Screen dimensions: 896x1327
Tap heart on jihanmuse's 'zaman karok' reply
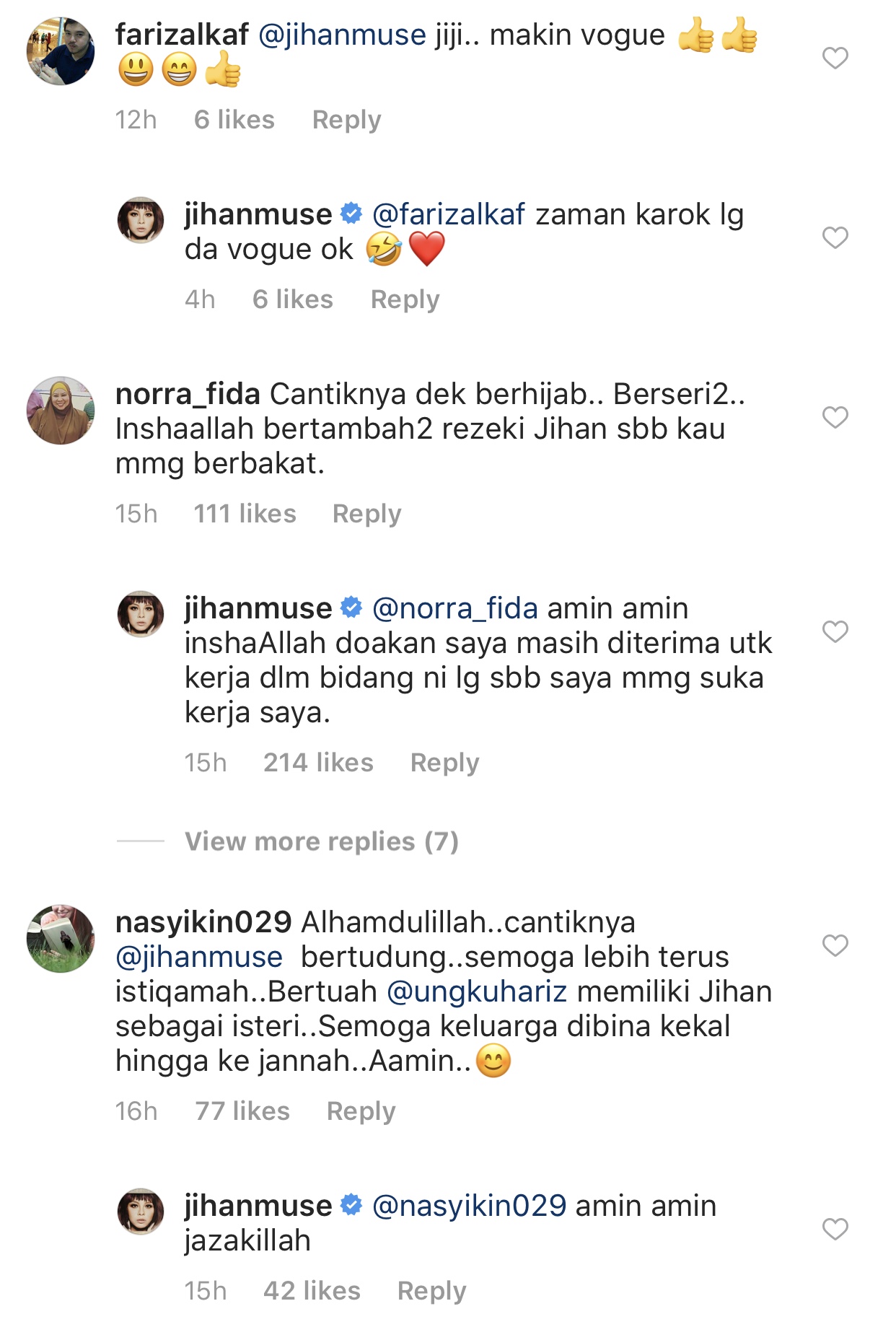835,237
